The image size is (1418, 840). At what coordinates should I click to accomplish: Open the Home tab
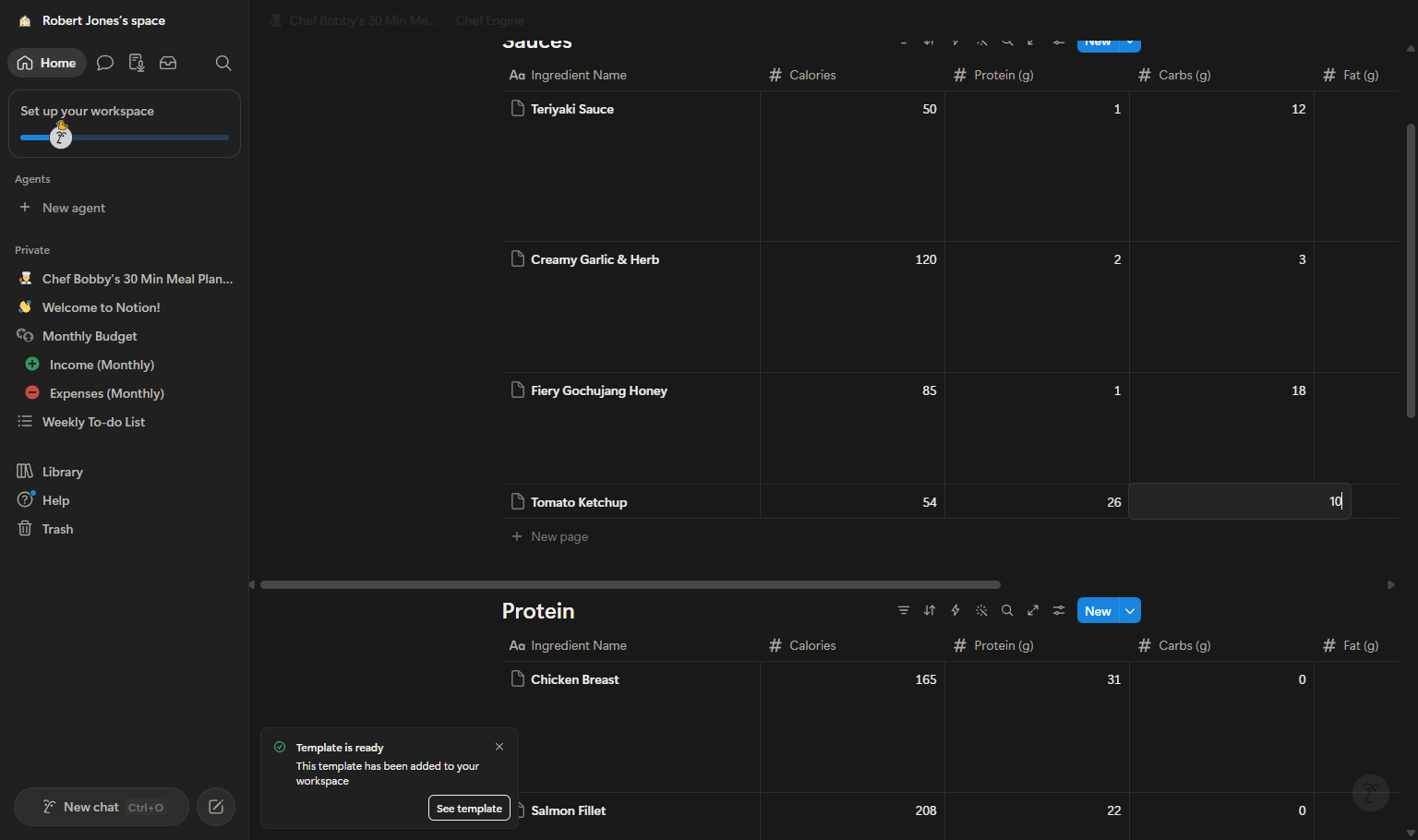[x=47, y=63]
